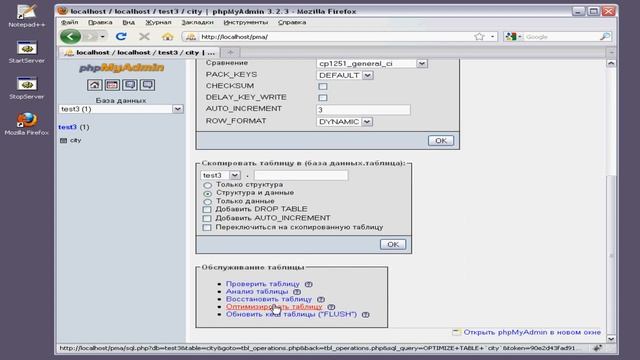
Task: Select localhost / test3 / city tab
Action: coord(140,53)
